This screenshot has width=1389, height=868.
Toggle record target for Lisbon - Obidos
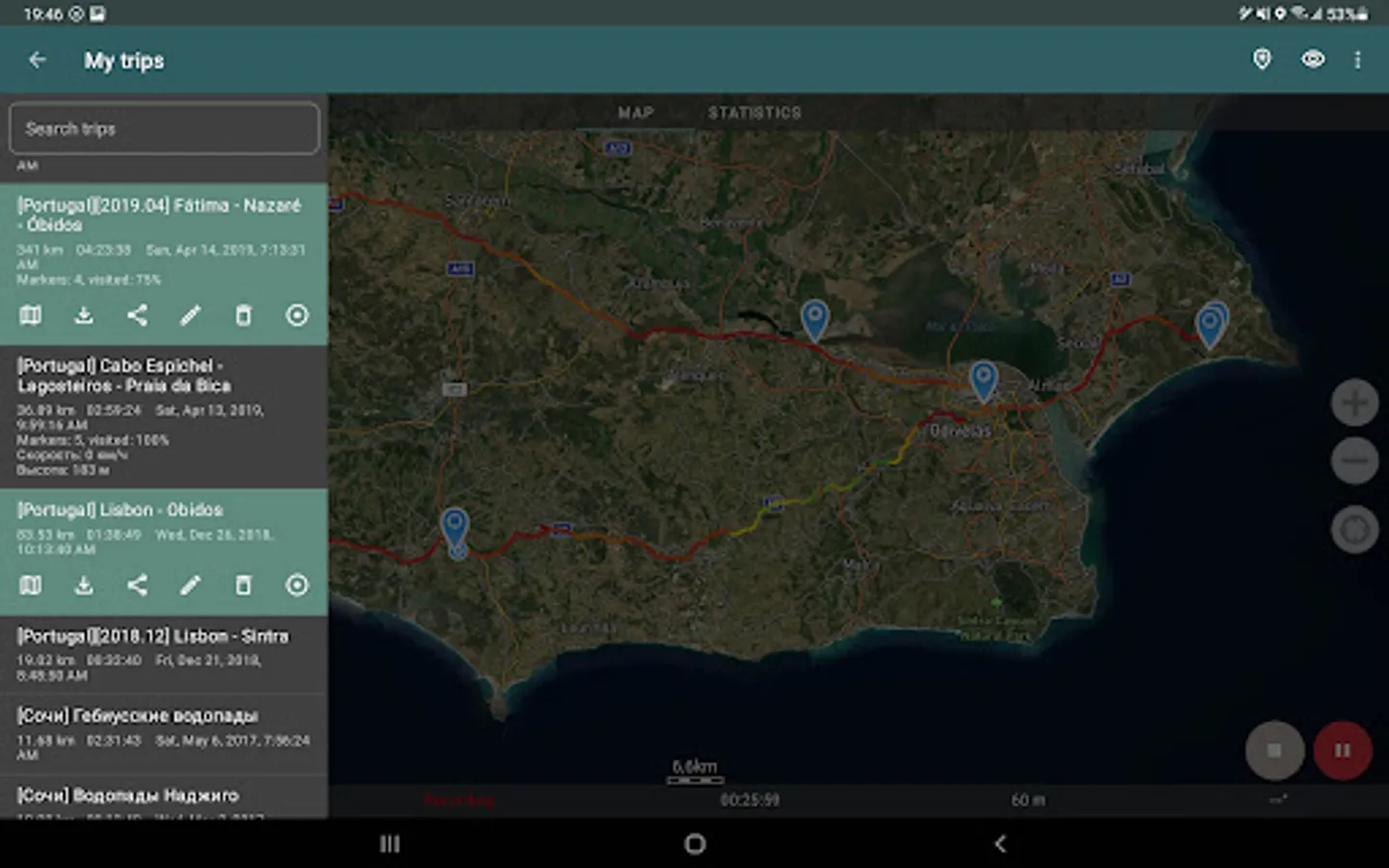[297, 585]
